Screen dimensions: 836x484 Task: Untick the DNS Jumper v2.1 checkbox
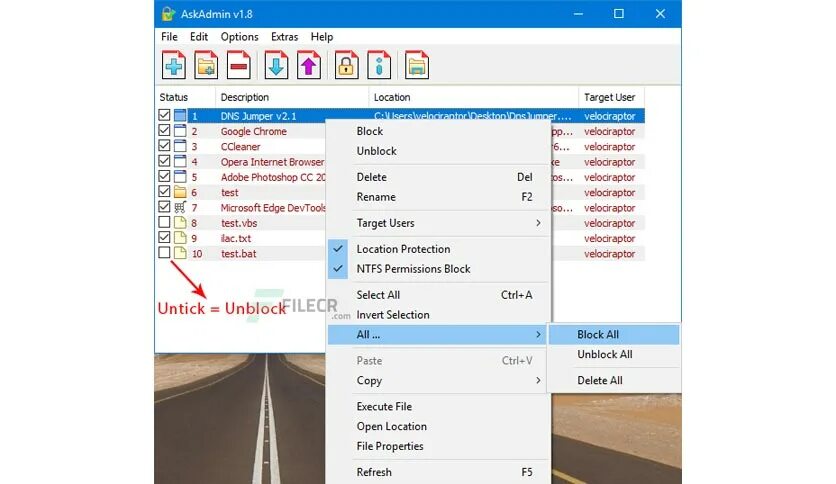click(x=164, y=115)
